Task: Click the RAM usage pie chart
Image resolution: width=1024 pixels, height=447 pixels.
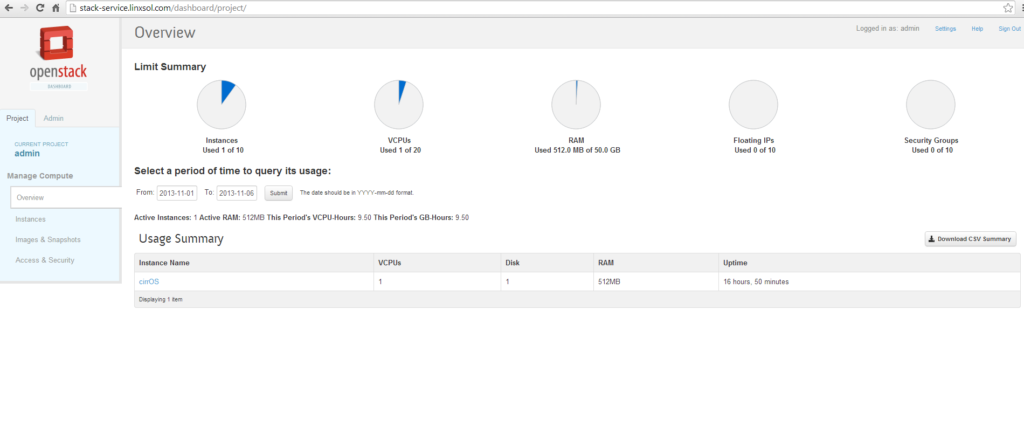Action: [x=576, y=105]
